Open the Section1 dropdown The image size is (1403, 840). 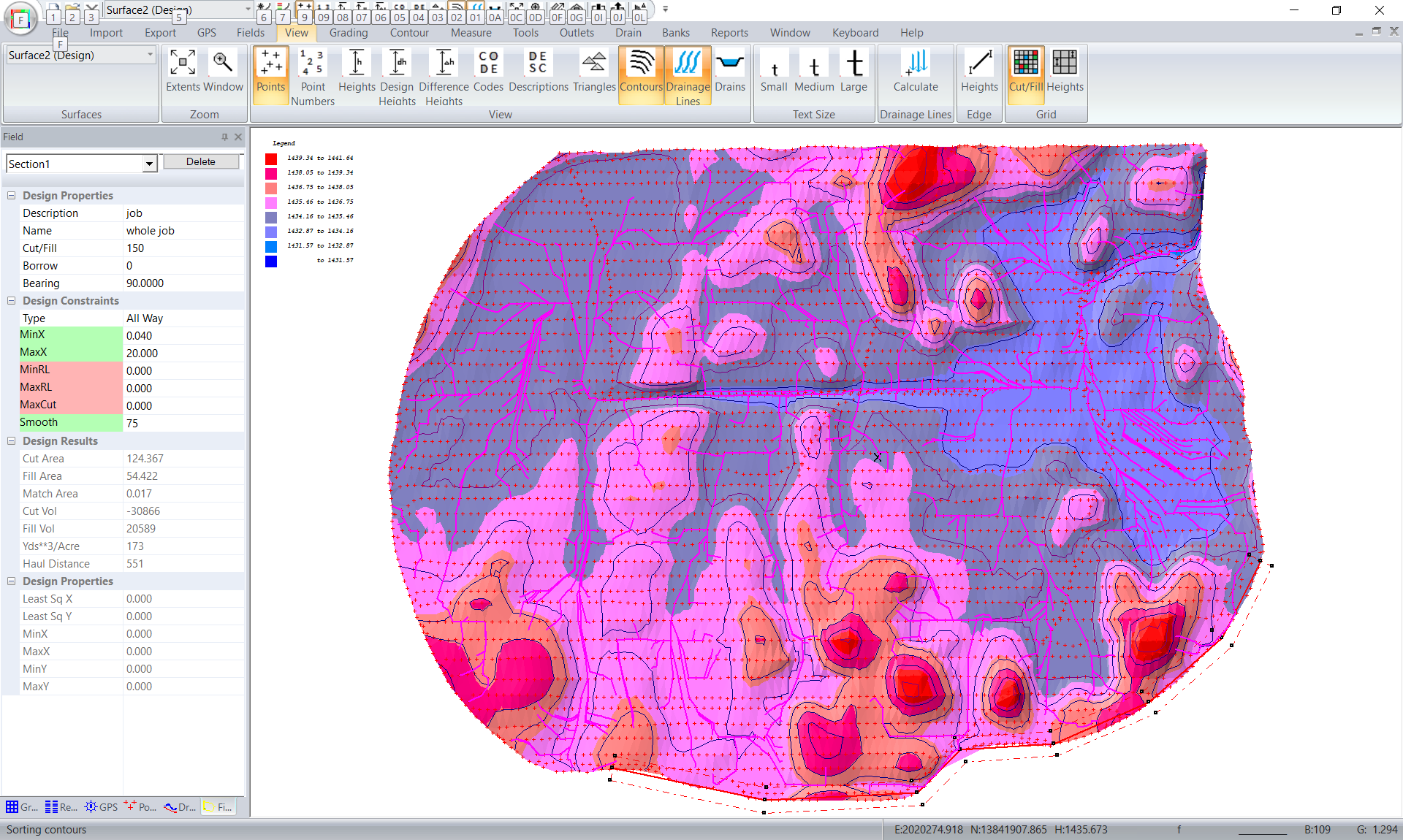pos(149,164)
